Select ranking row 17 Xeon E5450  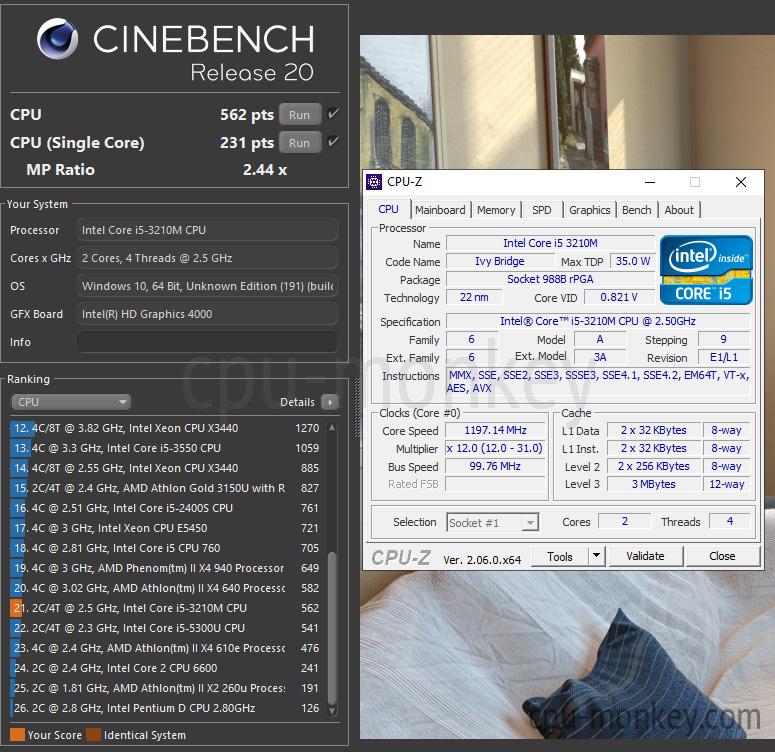click(167, 528)
